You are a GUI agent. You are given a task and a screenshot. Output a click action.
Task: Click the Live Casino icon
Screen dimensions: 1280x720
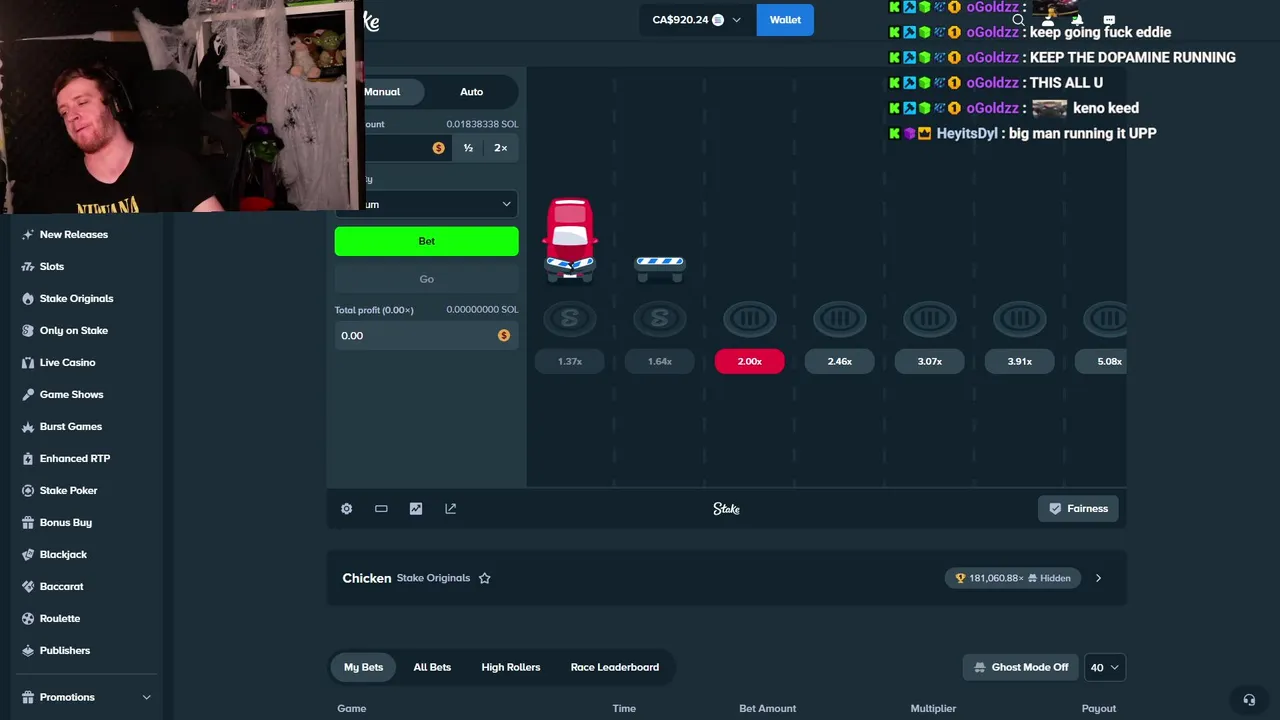point(28,362)
